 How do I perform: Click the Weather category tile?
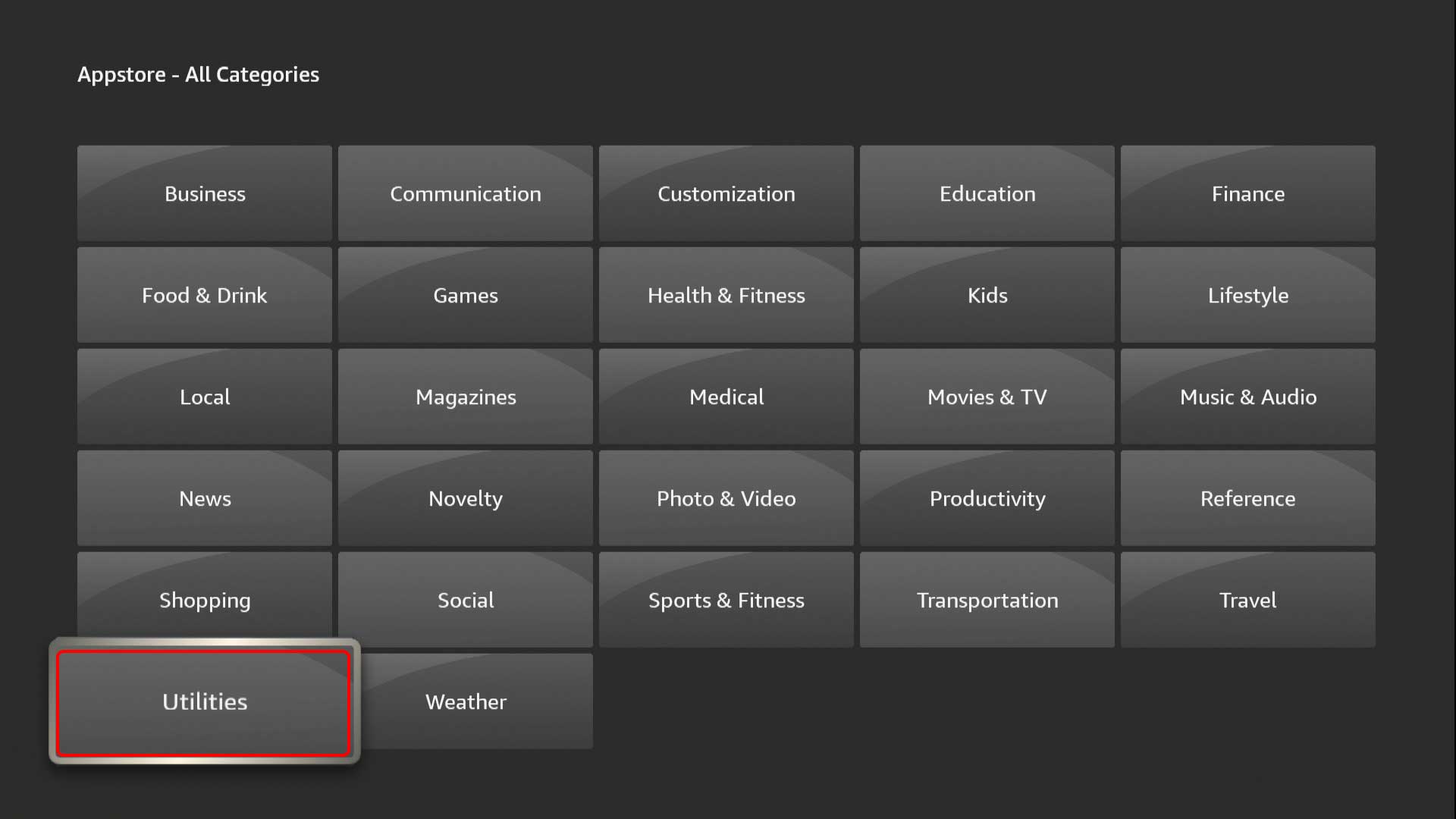point(465,700)
